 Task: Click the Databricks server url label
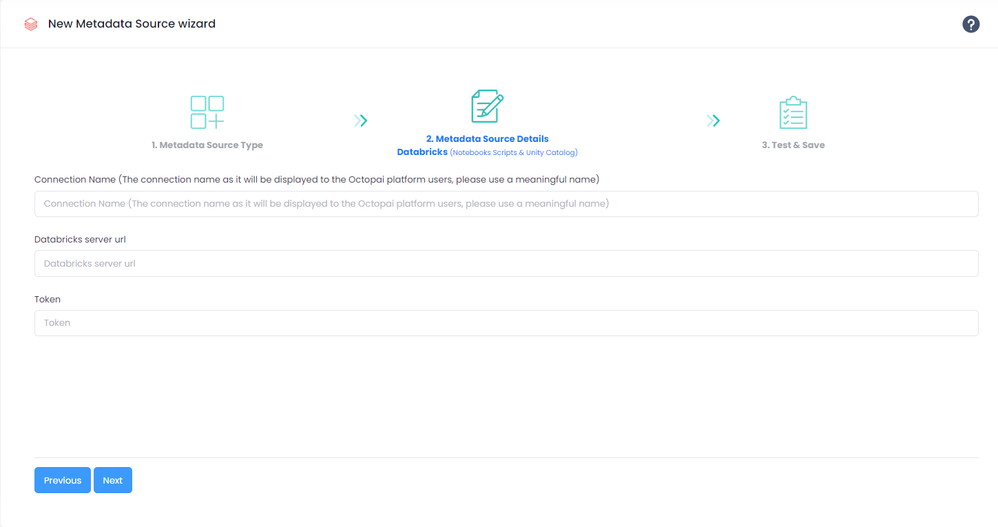click(80, 239)
